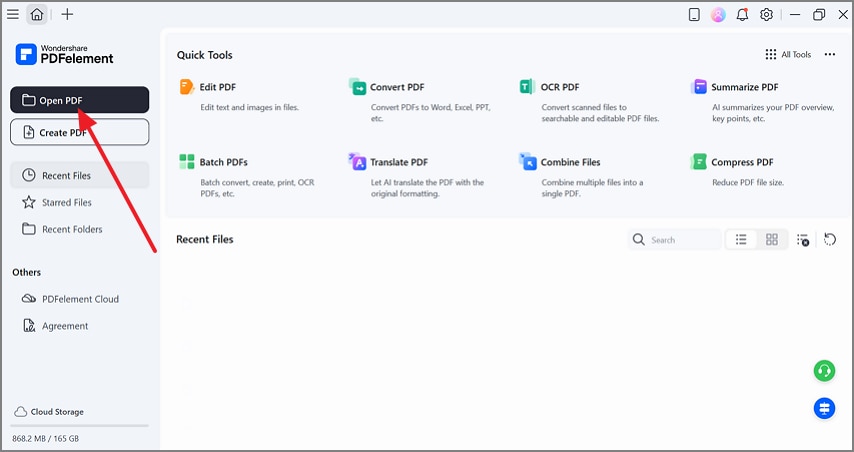
Task: Open the user account avatar
Action: point(718,15)
